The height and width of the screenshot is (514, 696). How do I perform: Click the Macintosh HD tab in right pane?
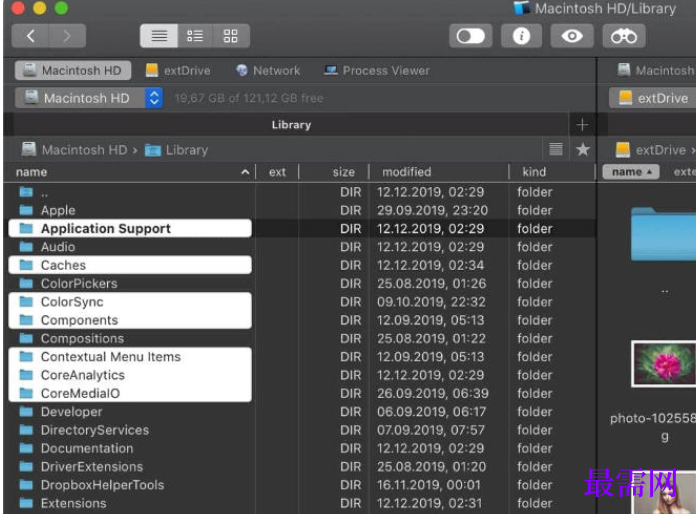[x=657, y=71]
